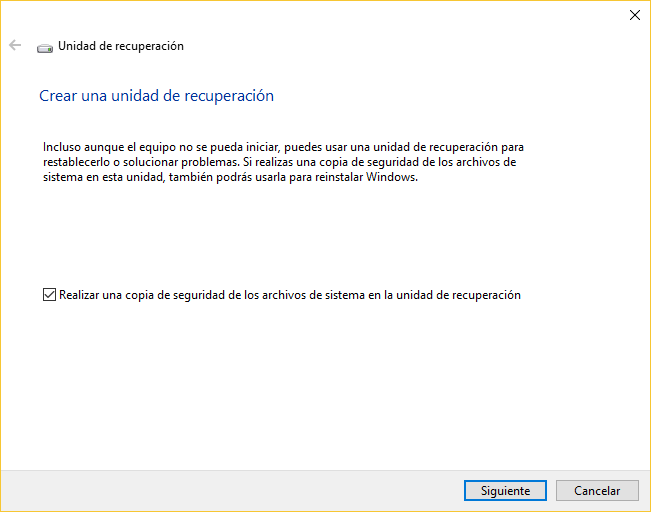Viewport: 651px width, 512px height.
Task: Close the recovery drive wizard window
Action: (x=634, y=15)
